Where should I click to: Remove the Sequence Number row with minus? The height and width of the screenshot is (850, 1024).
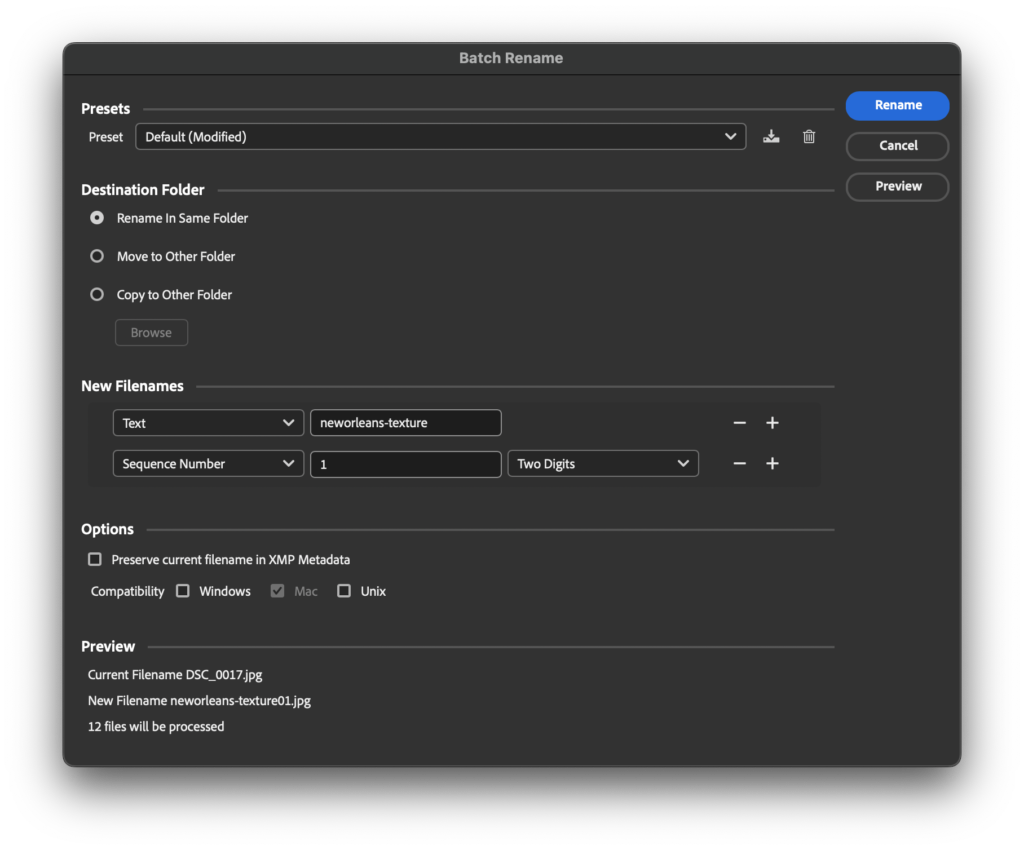(740, 464)
